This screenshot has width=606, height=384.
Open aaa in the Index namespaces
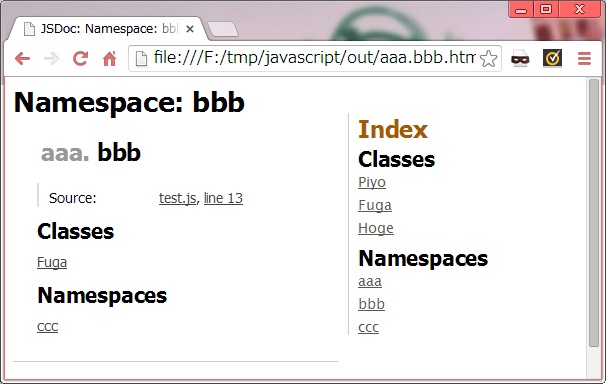(370, 282)
